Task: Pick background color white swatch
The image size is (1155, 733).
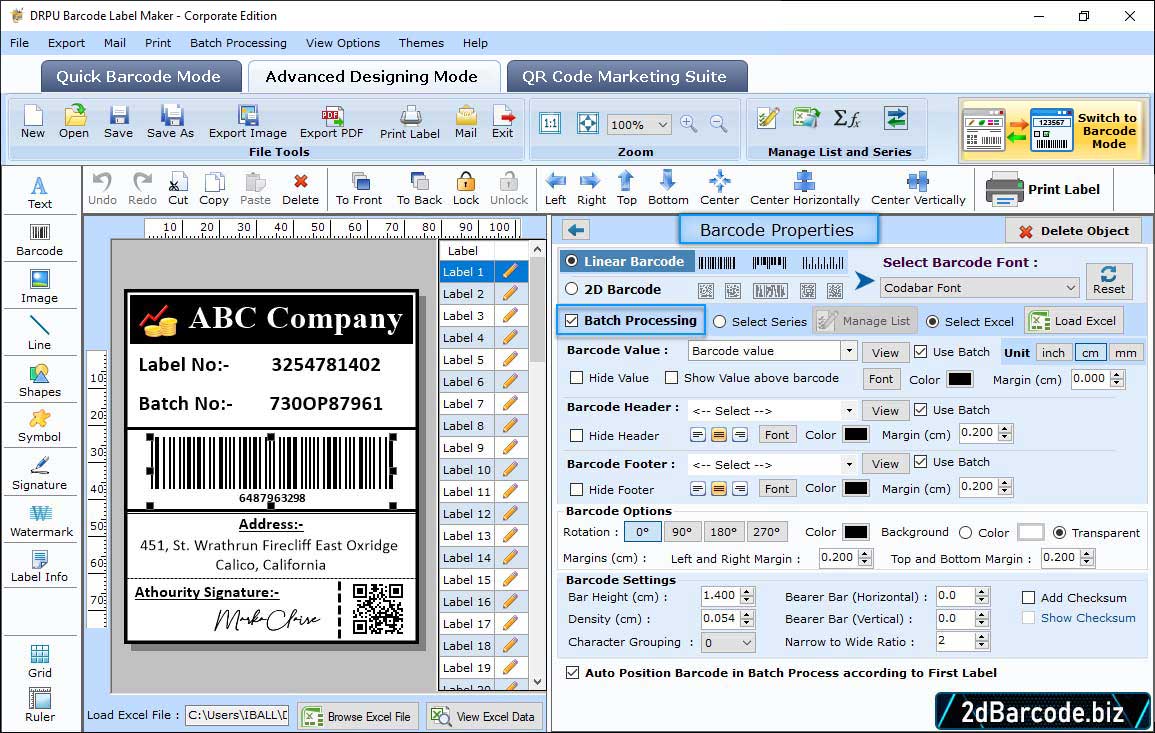Action: pos(1031,532)
